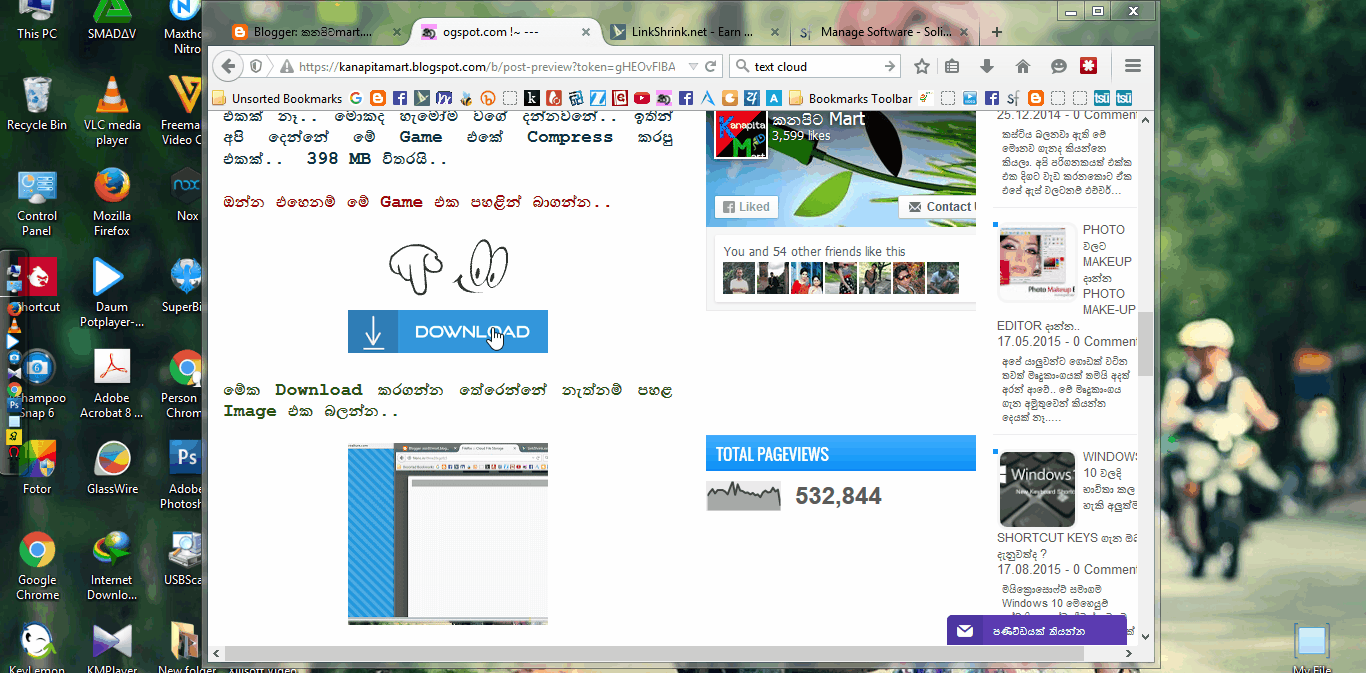
Task: Click the red asterisk LastPass icon
Action: pos(1088,66)
